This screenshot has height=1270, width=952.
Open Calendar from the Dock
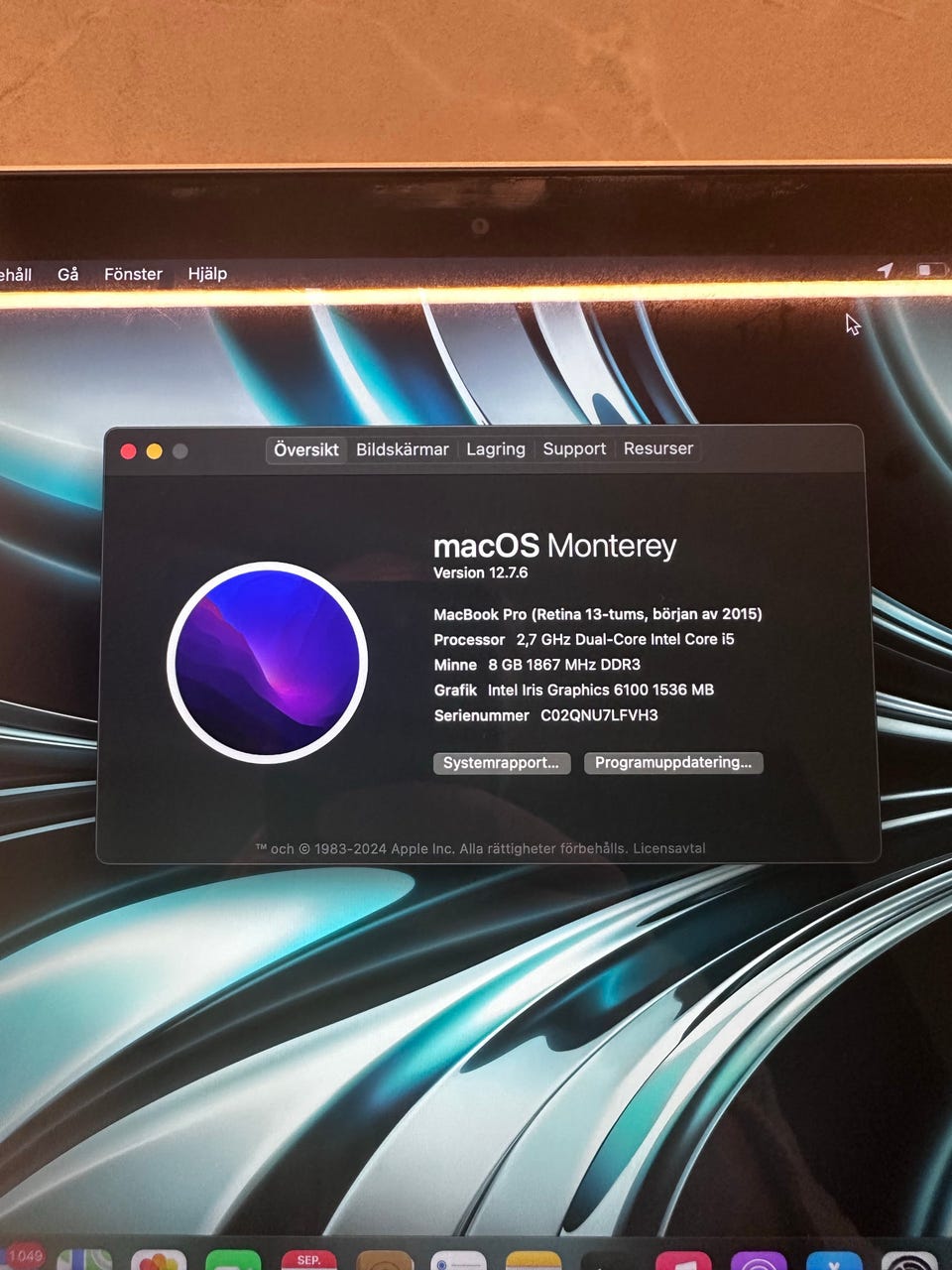pyautogui.click(x=308, y=1260)
